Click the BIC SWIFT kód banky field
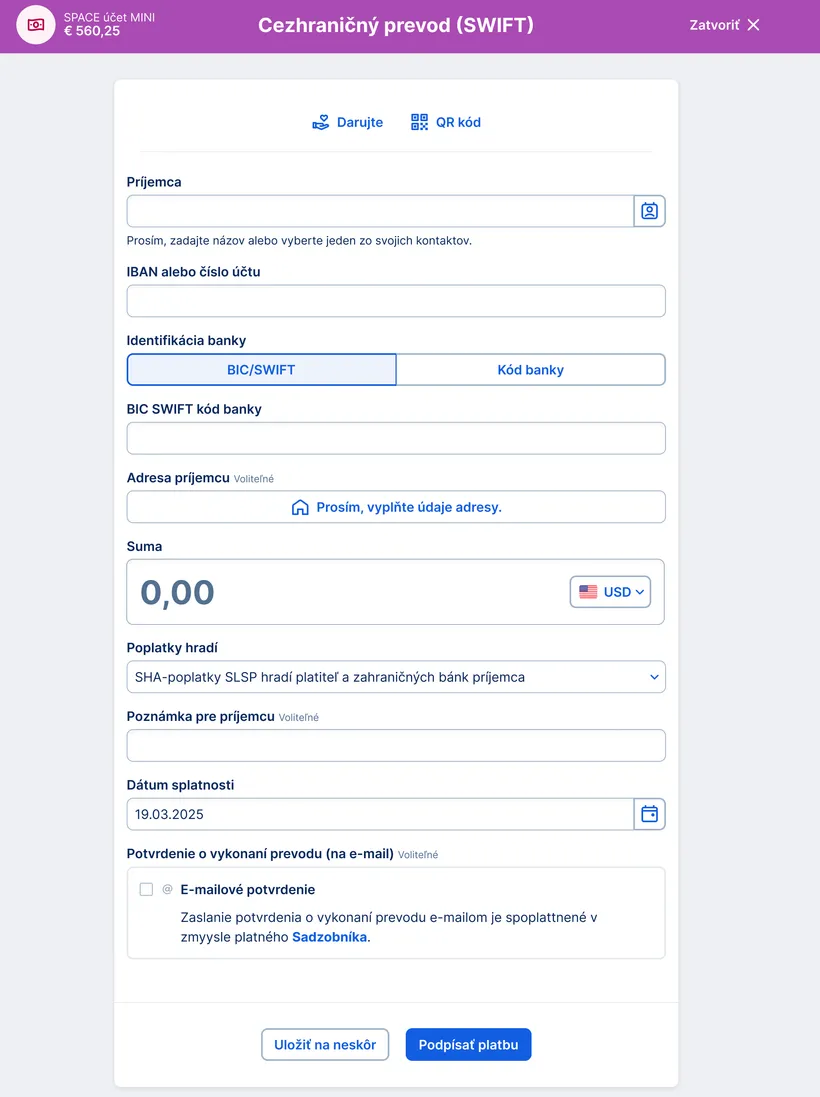Image resolution: width=820 pixels, height=1097 pixels. click(x=395, y=438)
